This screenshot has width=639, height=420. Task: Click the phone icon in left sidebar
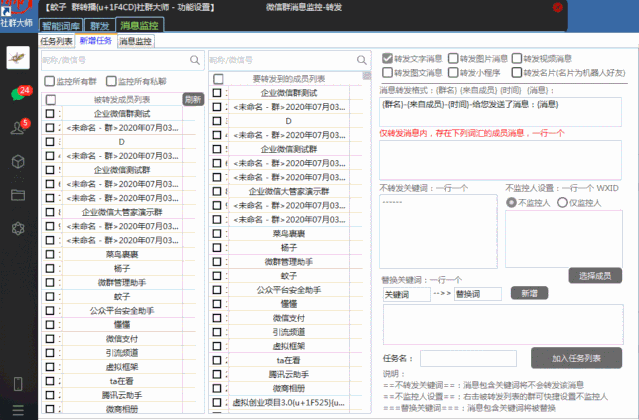(x=18, y=384)
